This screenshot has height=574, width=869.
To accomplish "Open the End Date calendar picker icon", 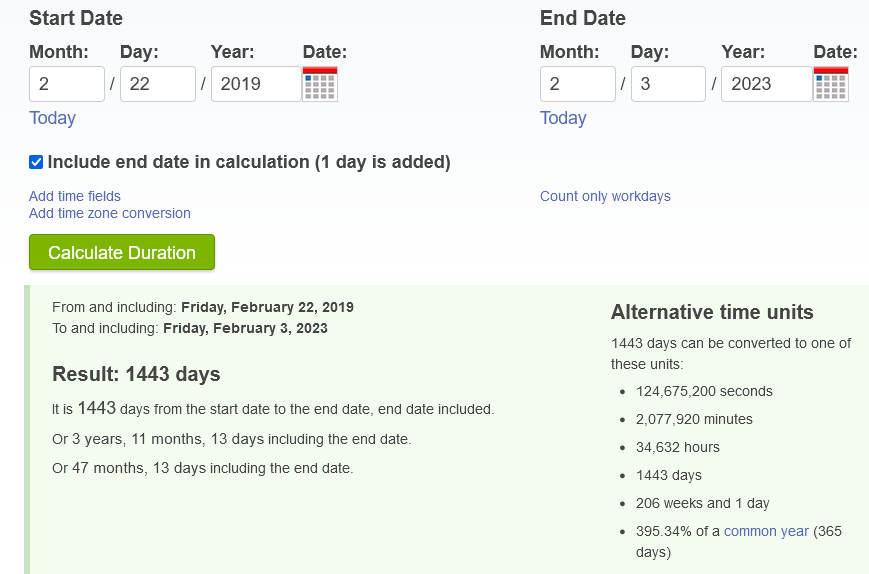I will pyautogui.click(x=831, y=84).
